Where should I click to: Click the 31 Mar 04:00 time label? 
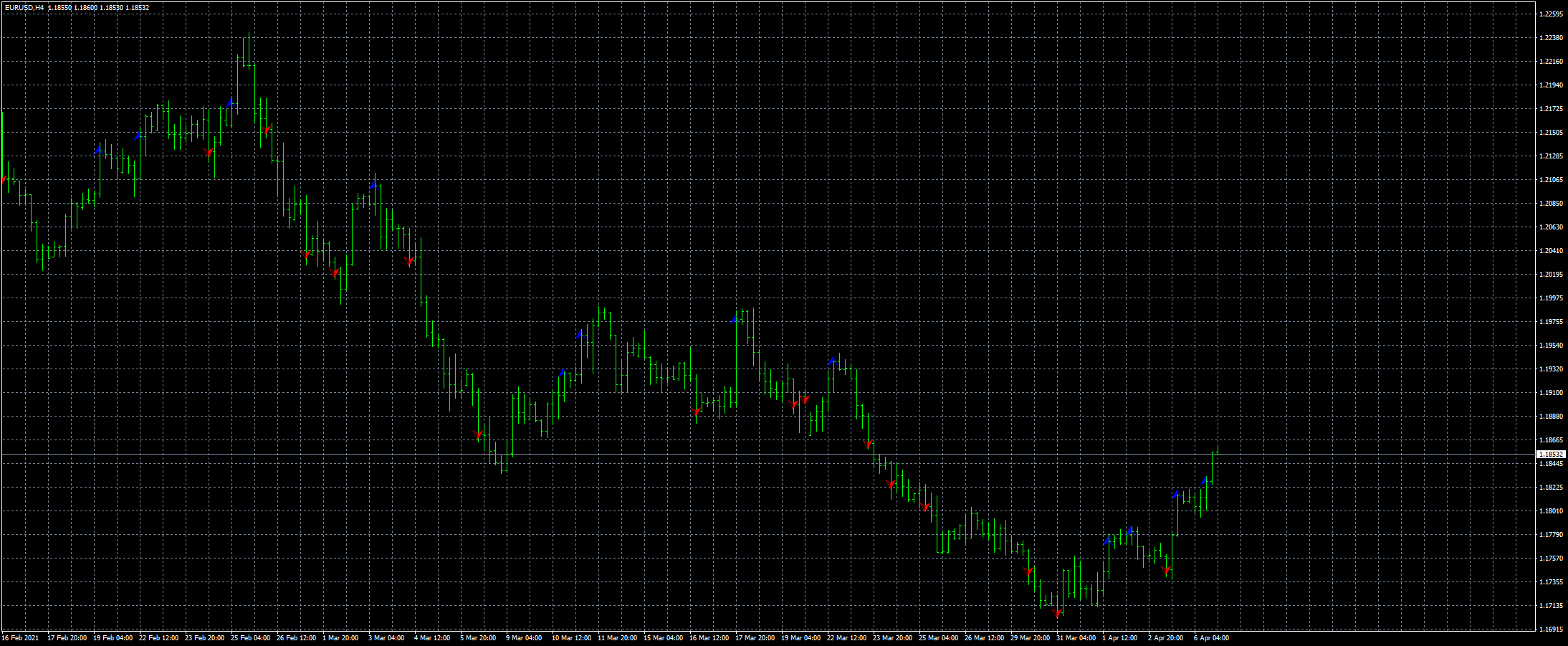pyautogui.click(x=1076, y=637)
